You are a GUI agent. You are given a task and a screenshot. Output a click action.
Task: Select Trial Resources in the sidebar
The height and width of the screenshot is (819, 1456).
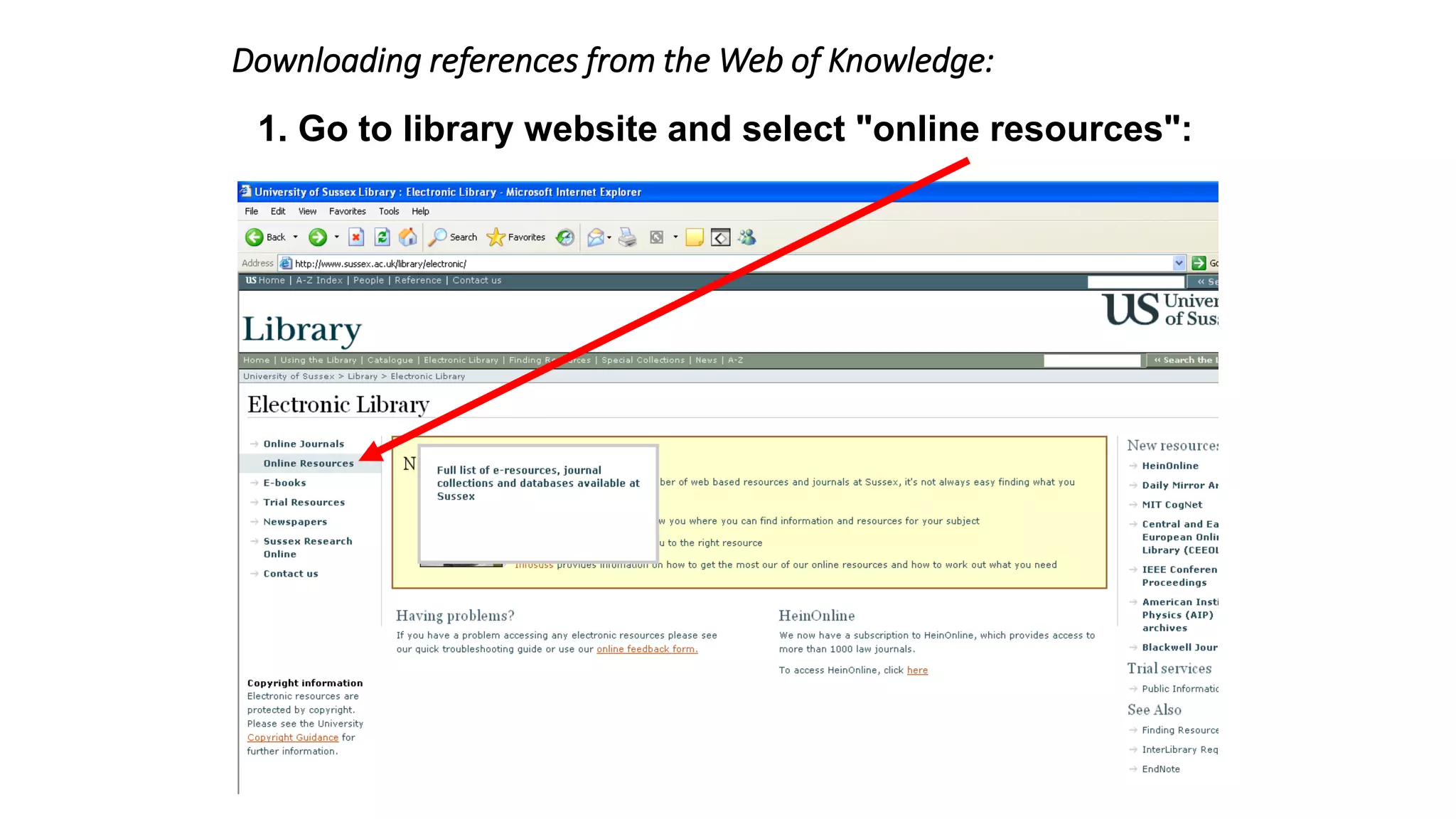point(304,503)
